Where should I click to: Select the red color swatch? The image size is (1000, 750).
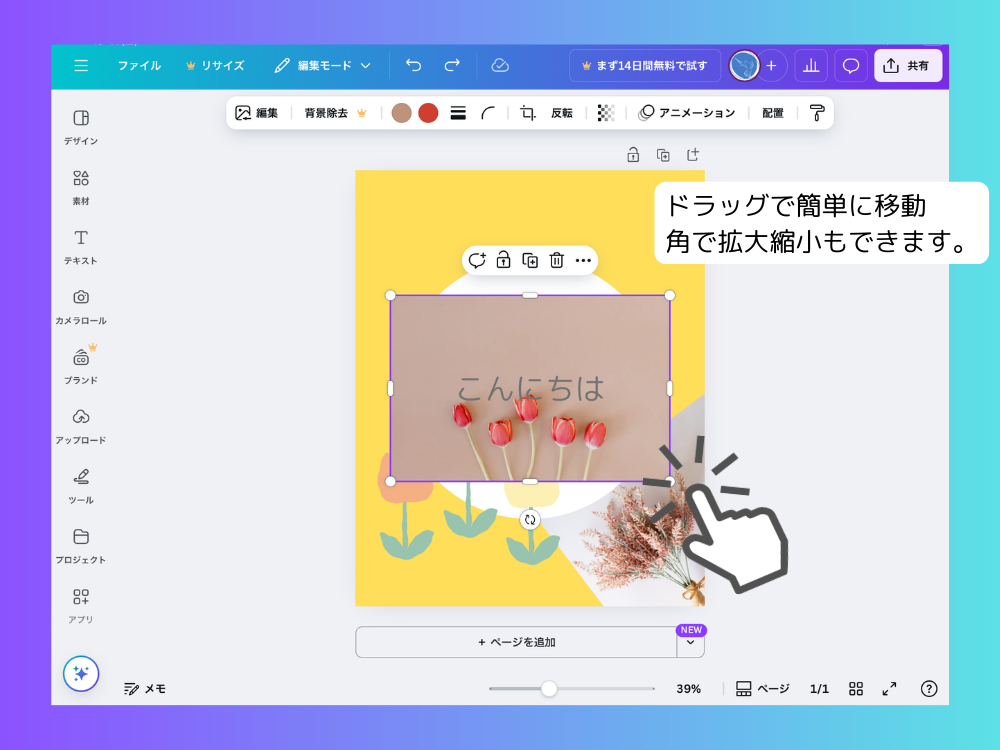coord(428,113)
